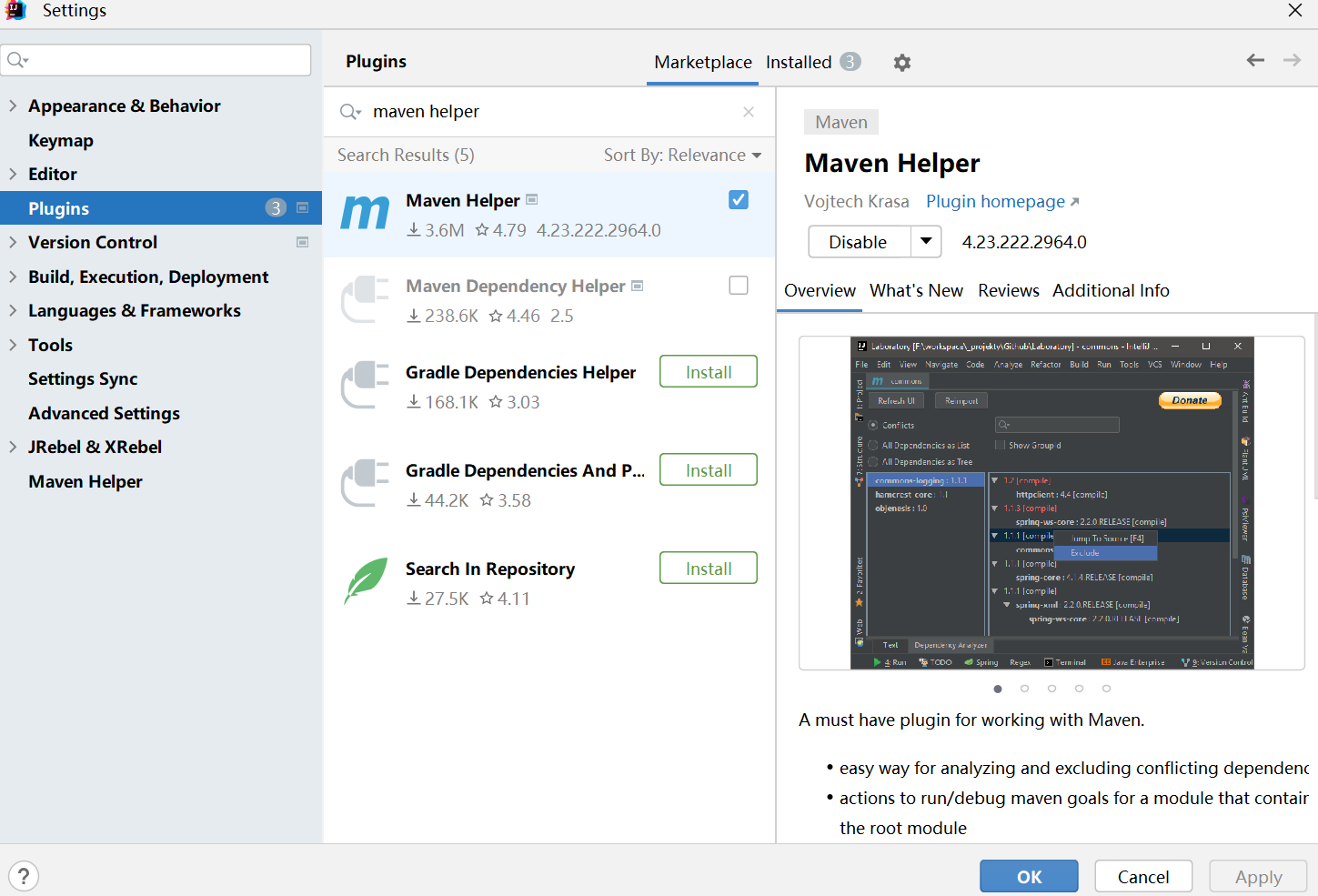Screen dimensions: 1318x896
Task: Select the fourth screenshot carousel dot
Action: (1079, 689)
